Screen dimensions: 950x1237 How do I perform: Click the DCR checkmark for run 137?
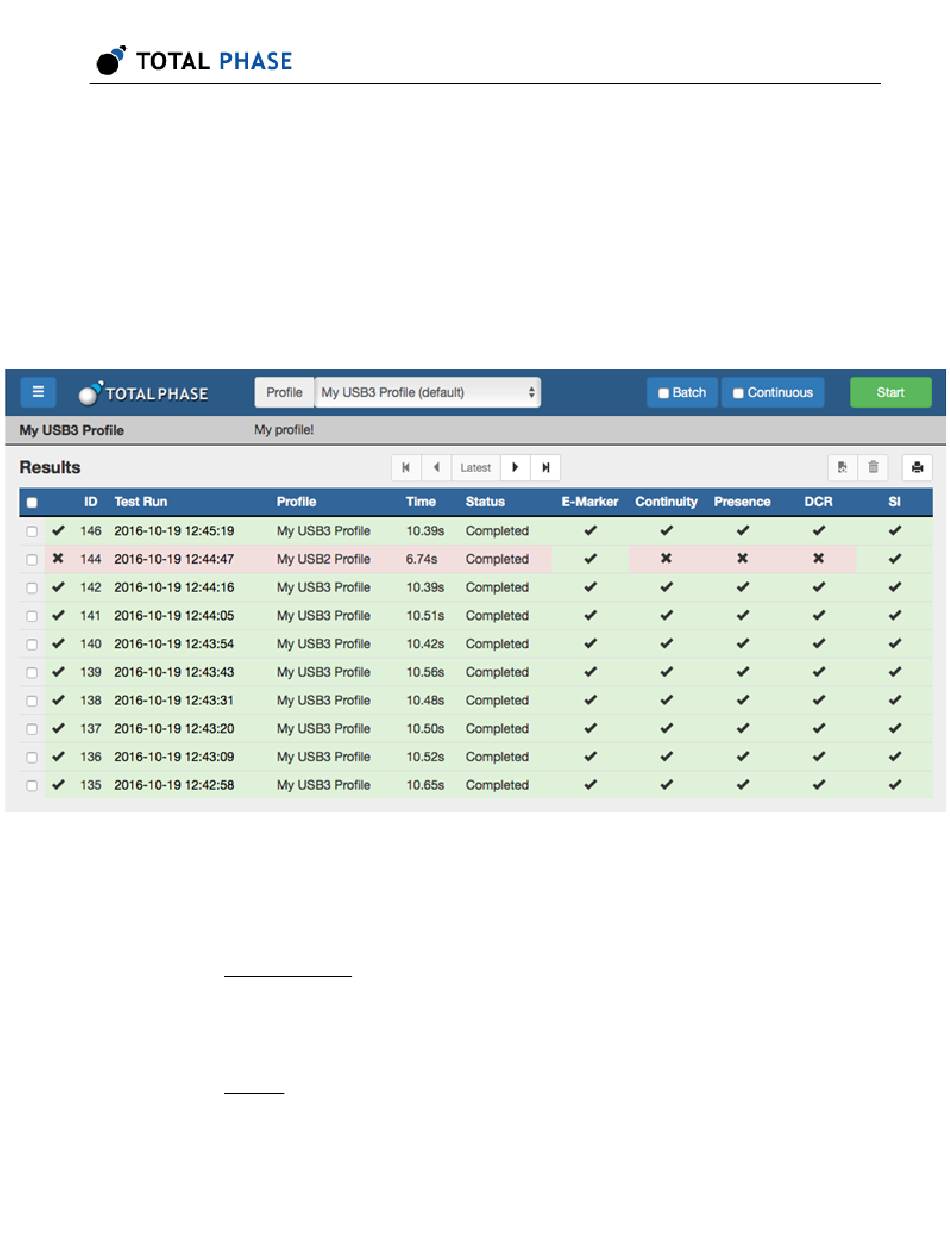coord(818,729)
